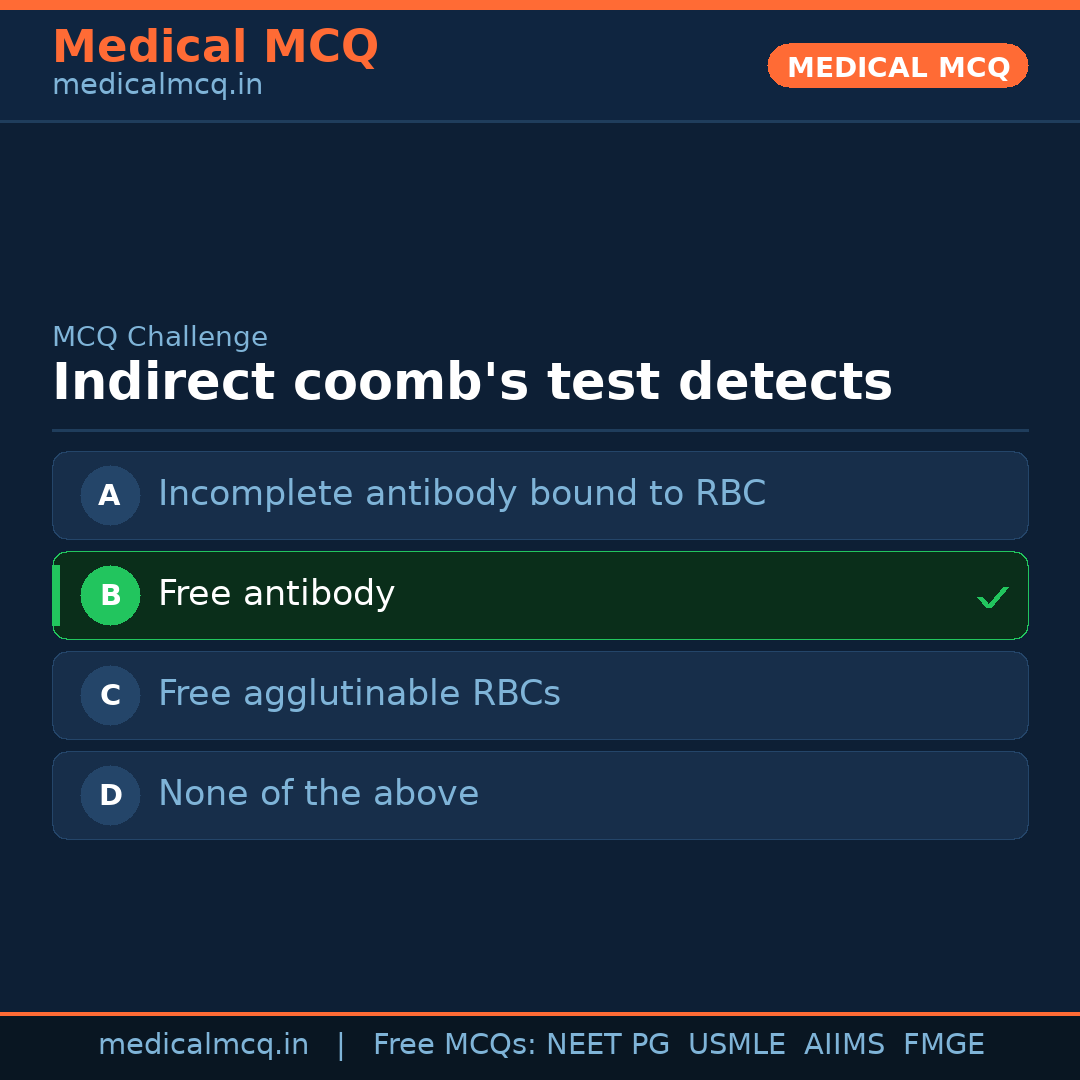Click the orange MEDICAL MCQ badge
This screenshot has height=1080, width=1080.
(x=897, y=66)
